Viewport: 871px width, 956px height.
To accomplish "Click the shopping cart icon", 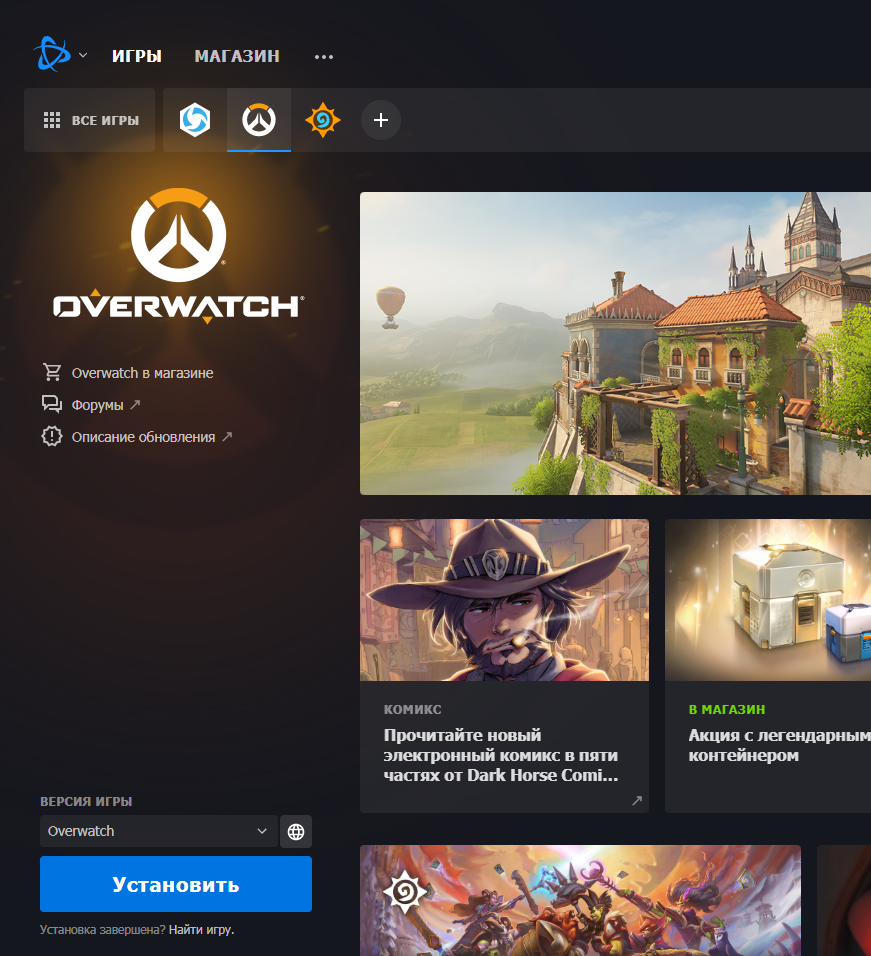I will pyautogui.click(x=52, y=373).
